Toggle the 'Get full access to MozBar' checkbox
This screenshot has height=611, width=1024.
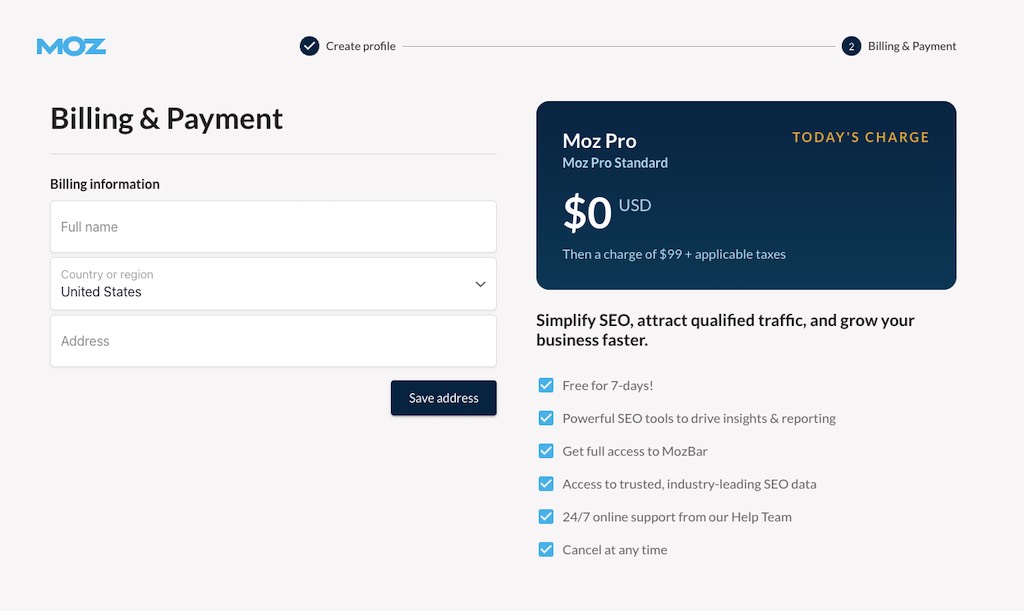tap(546, 451)
